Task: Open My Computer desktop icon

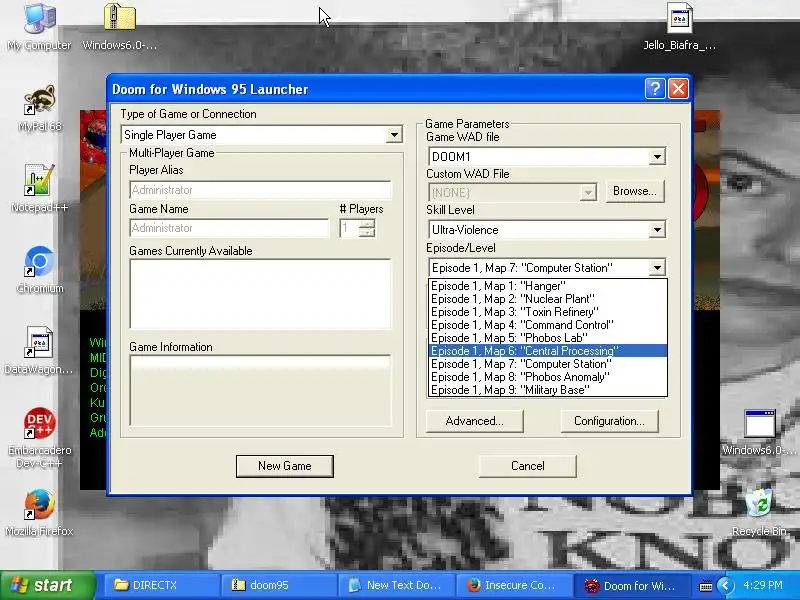Action: click(39, 26)
